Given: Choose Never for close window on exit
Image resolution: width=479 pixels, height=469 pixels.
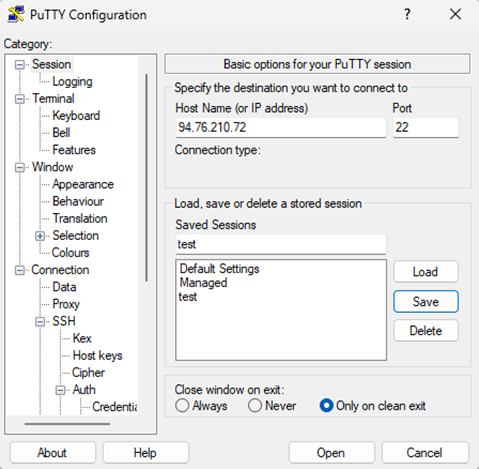Looking at the screenshot, I should (255, 406).
